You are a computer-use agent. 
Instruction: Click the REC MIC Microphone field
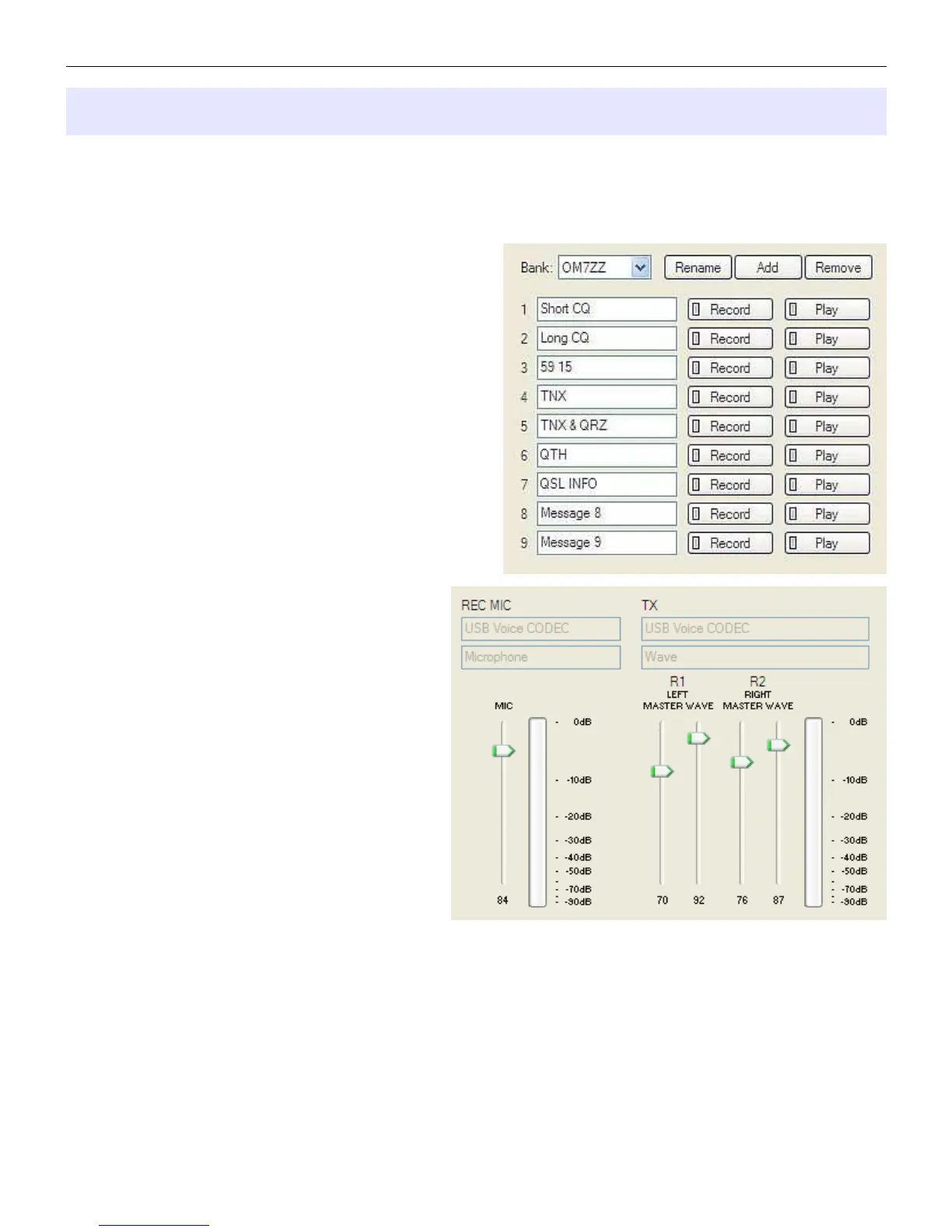pos(541,657)
